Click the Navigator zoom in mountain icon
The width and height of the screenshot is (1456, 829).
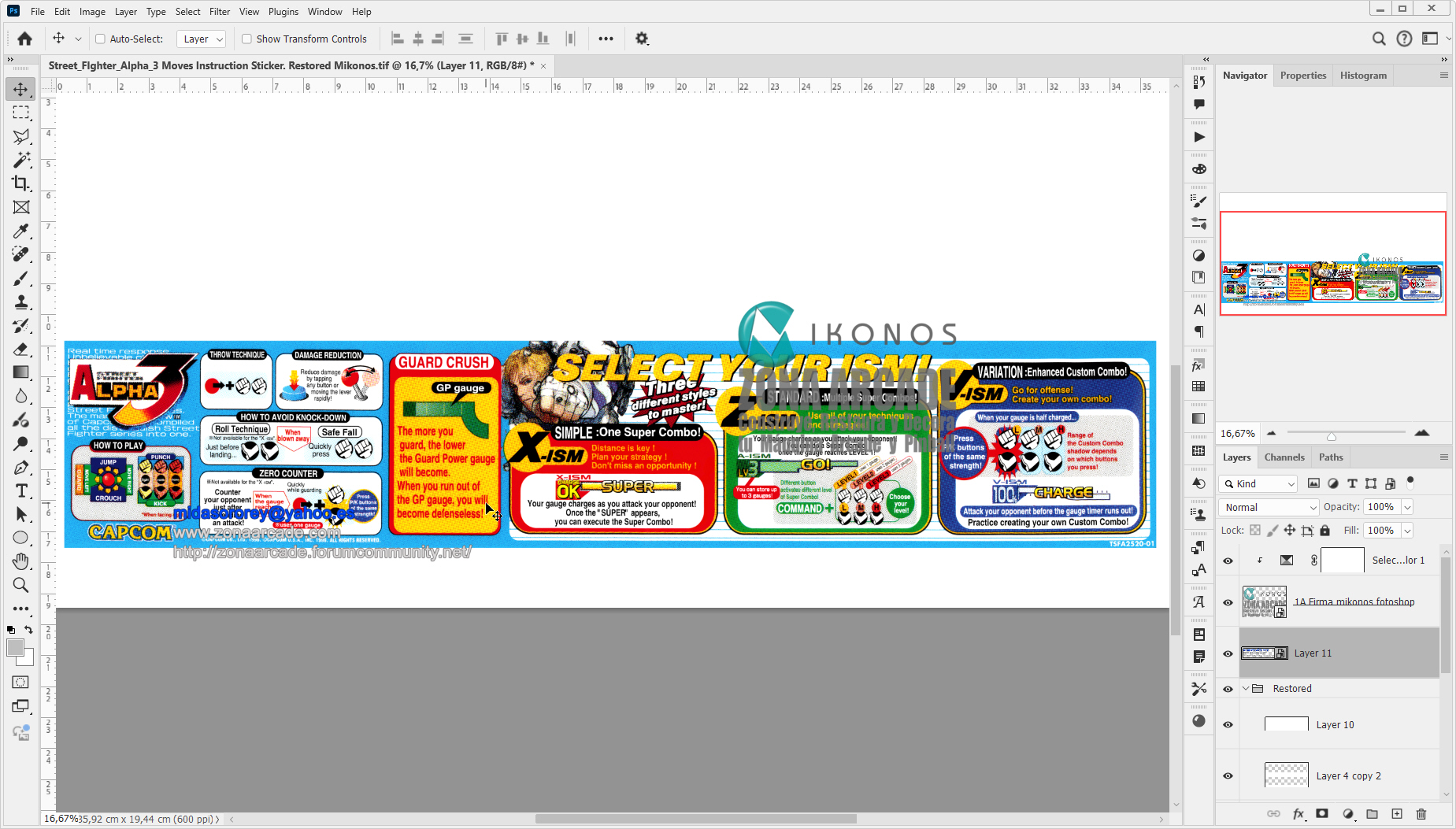pyautogui.click(x=1422, y=433)
